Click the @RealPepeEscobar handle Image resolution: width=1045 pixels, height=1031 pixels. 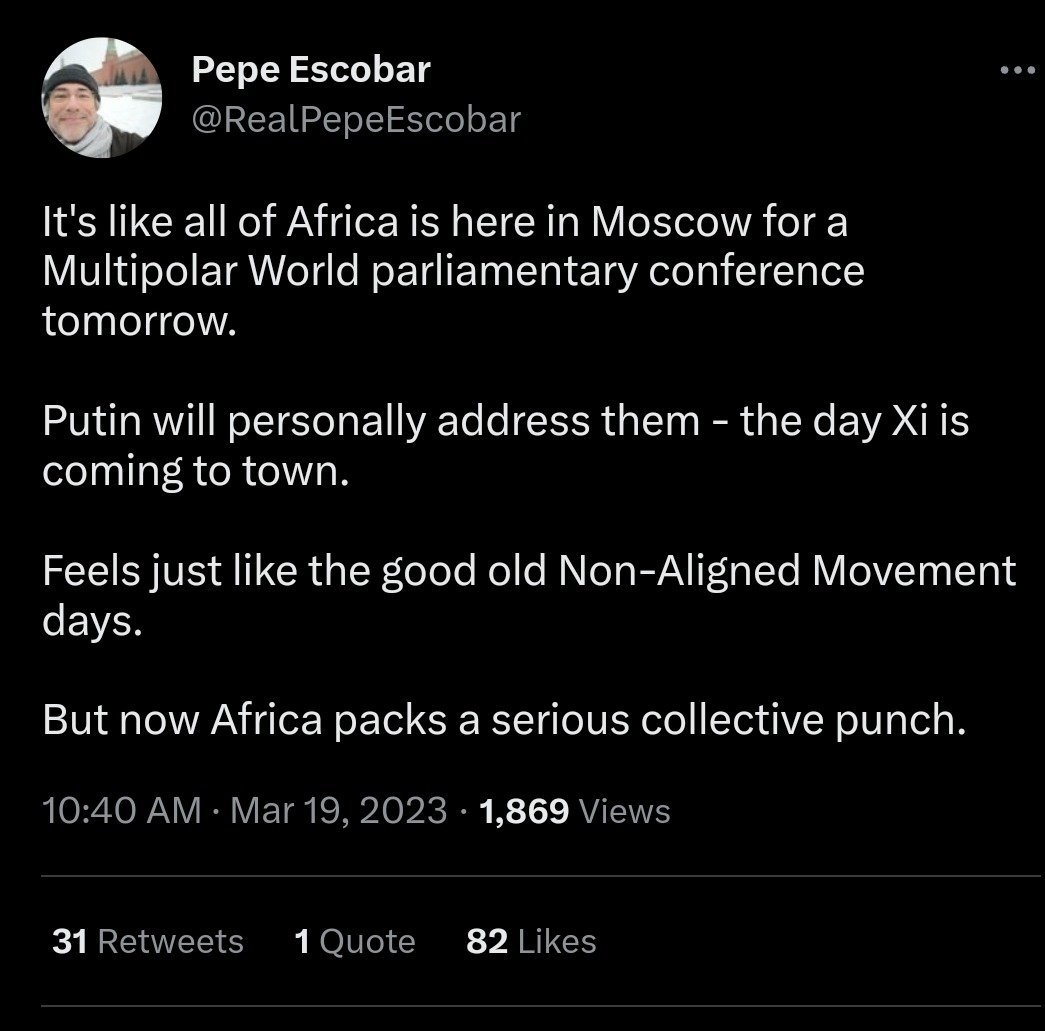[355, 120]
